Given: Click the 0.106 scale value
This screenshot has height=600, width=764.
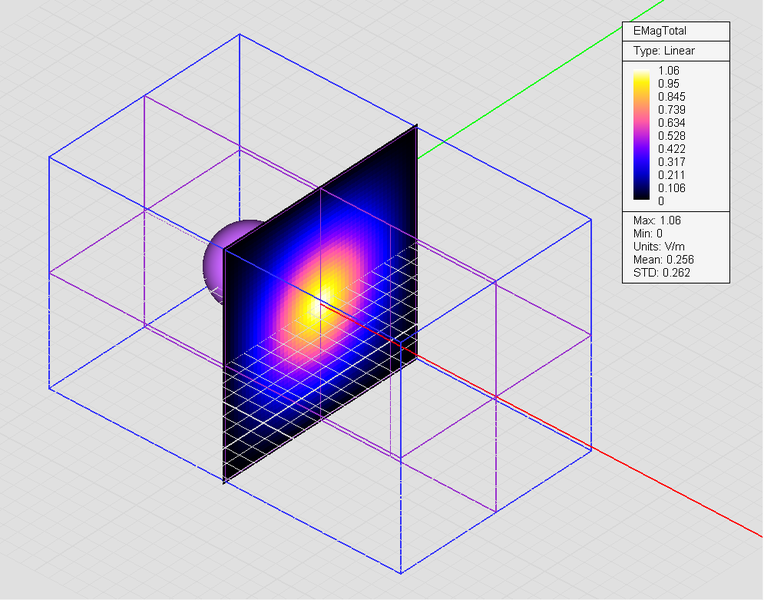Looking at the screenshot, I should [671, 188].
